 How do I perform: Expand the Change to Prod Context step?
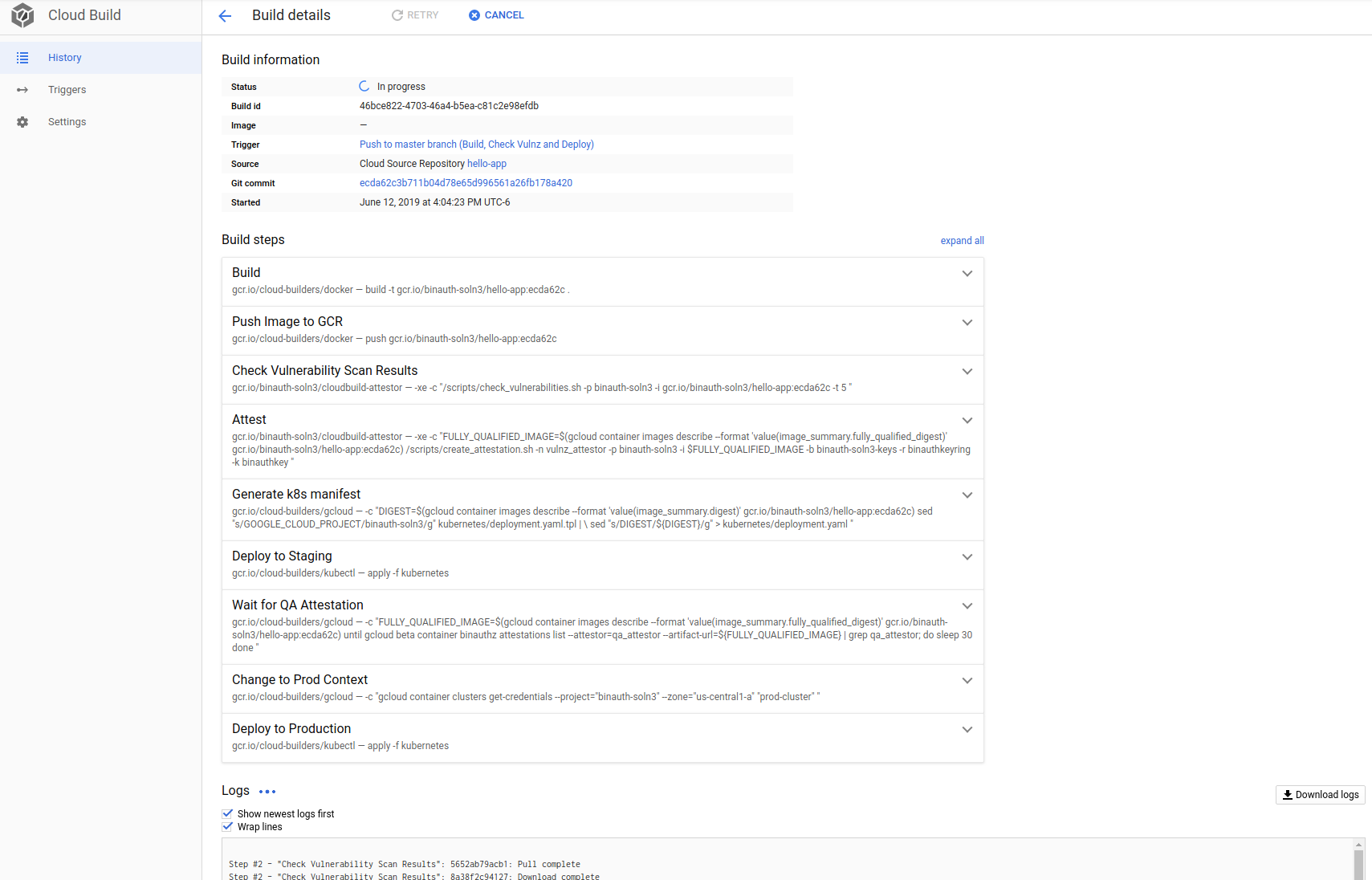pos(967,681)
